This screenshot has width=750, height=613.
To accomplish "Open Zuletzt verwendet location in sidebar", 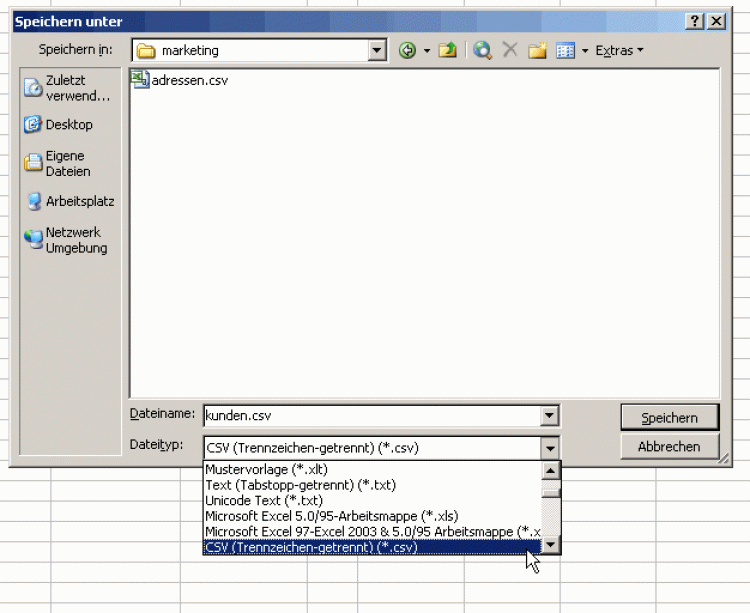I will [x=66, y=88].
